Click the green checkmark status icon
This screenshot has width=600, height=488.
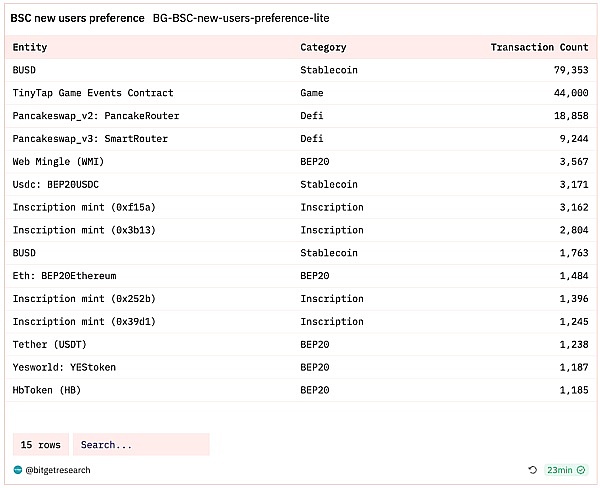coord(581,469)
